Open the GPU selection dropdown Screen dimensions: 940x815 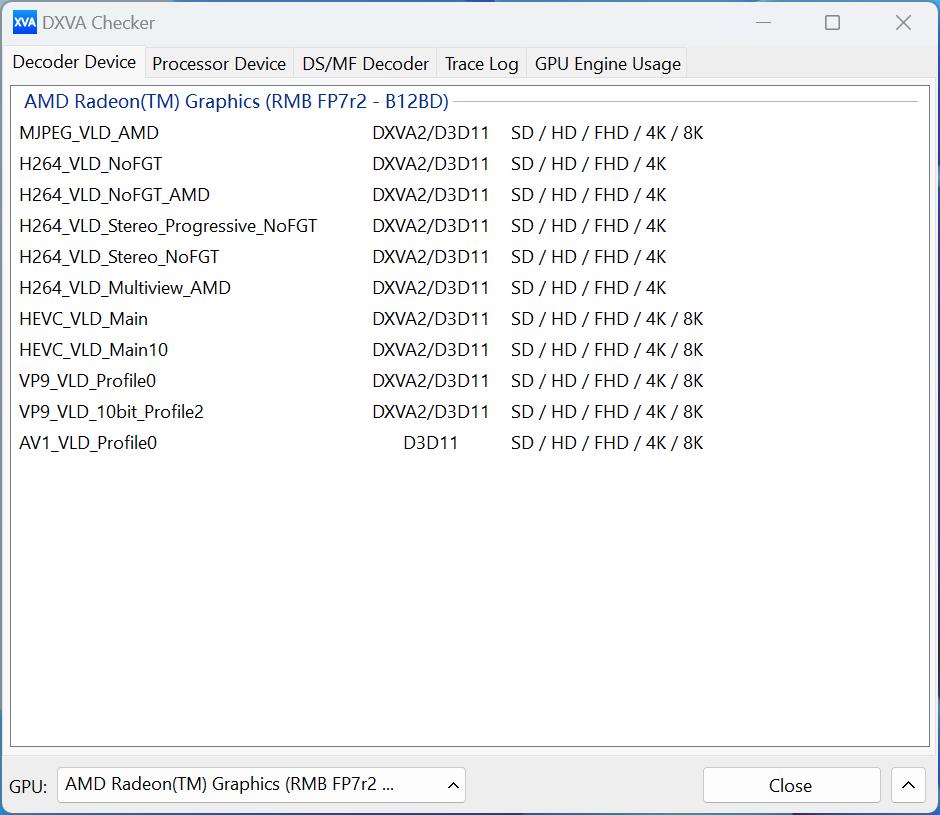coord(261,785)
